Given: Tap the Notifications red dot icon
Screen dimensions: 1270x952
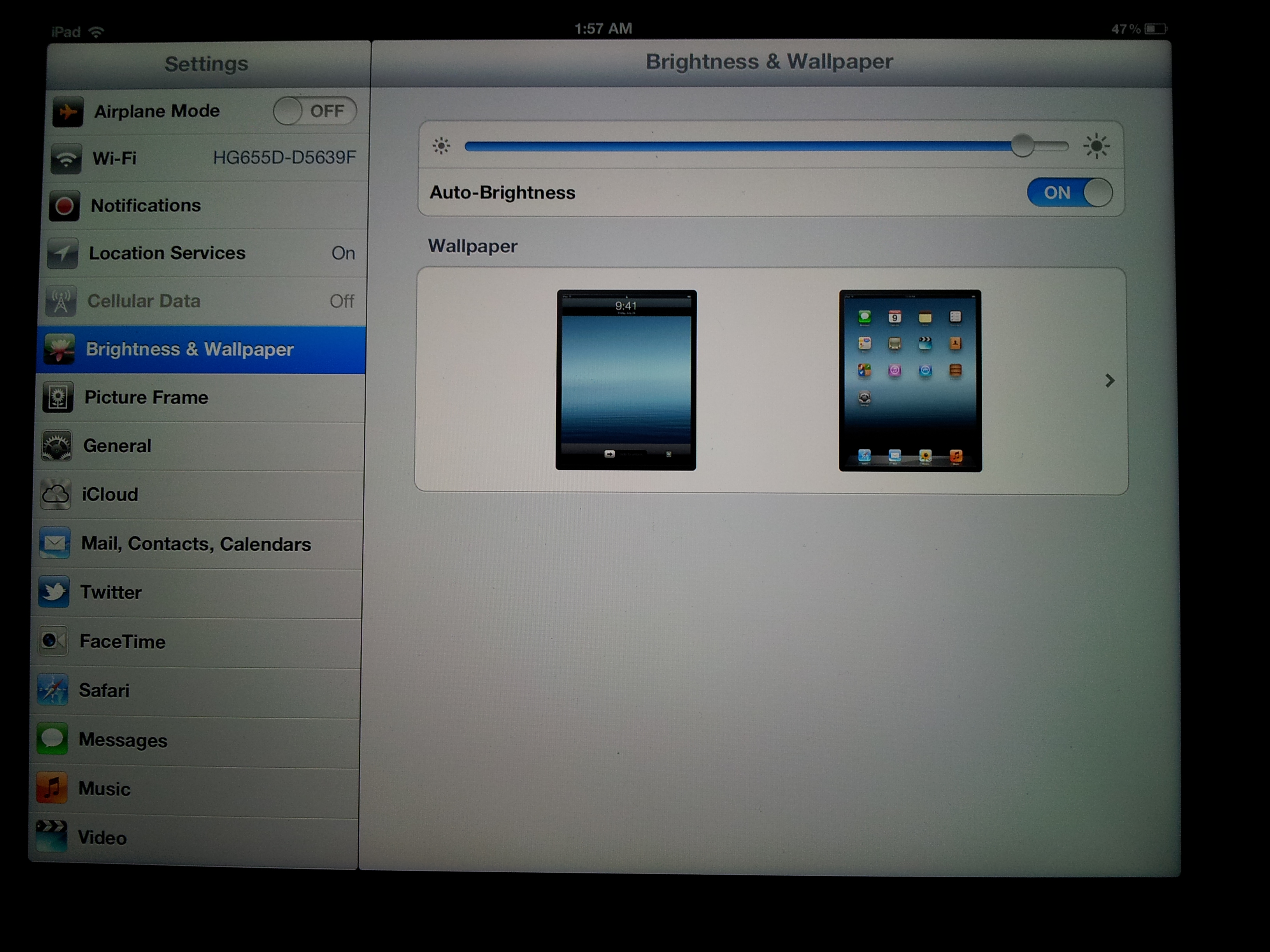Looking at the screenshot, I should coord(64,206).
